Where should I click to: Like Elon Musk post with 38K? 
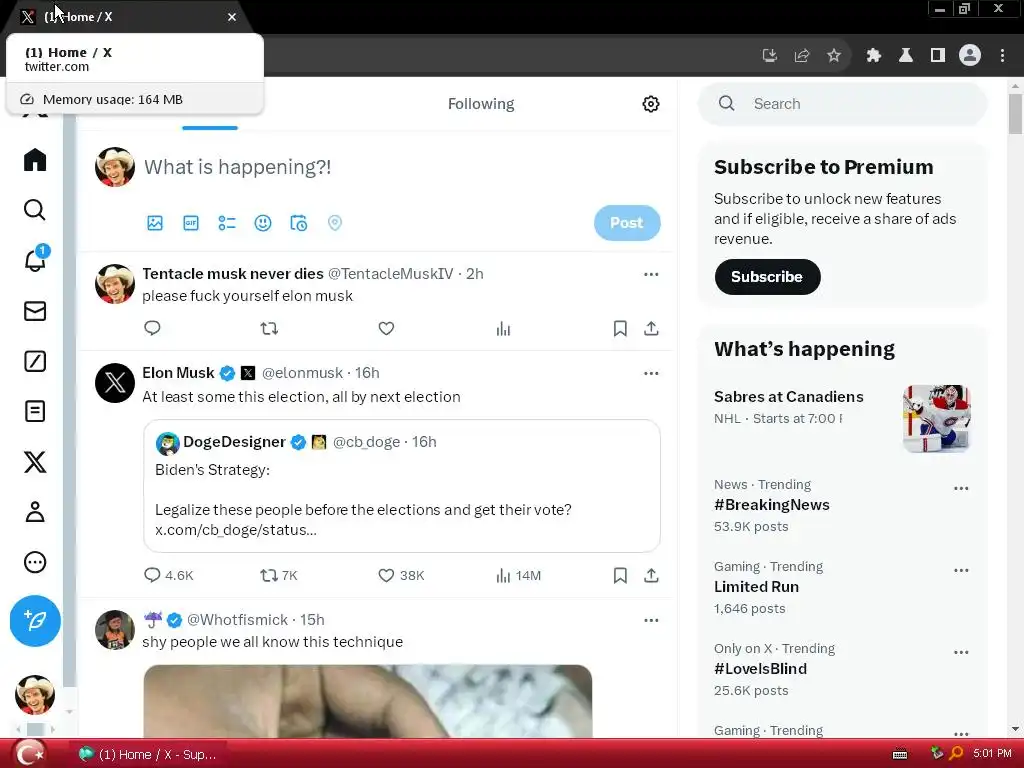tap(401, 575)
